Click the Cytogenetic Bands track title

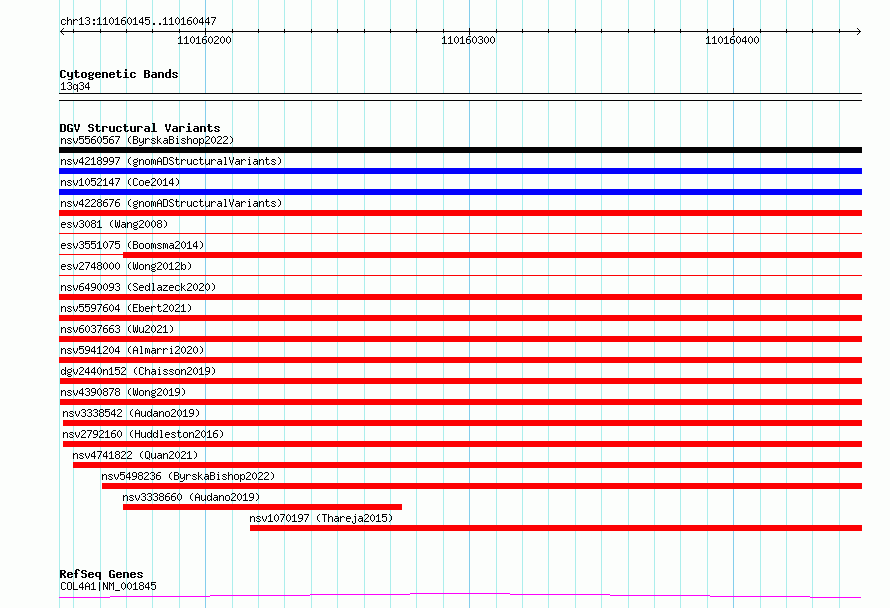[x=119, y=74]
